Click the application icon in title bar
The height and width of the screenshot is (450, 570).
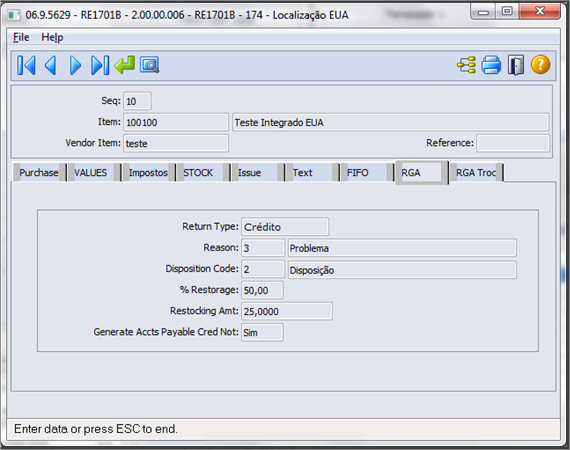14,15
